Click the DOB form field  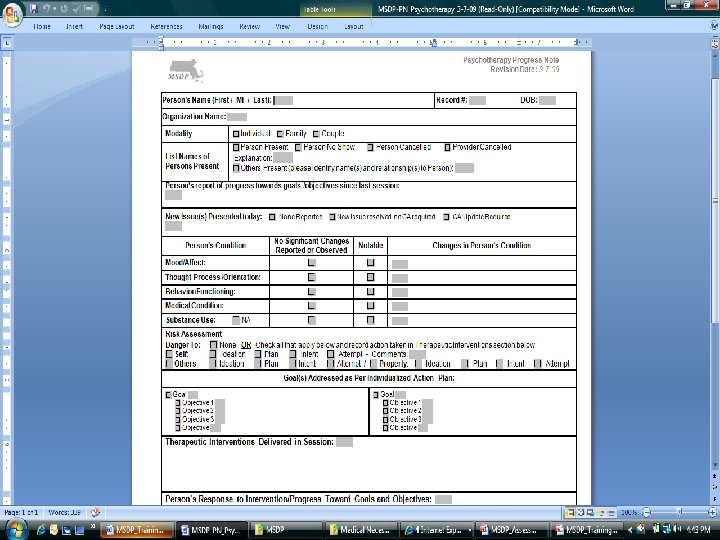547,101
